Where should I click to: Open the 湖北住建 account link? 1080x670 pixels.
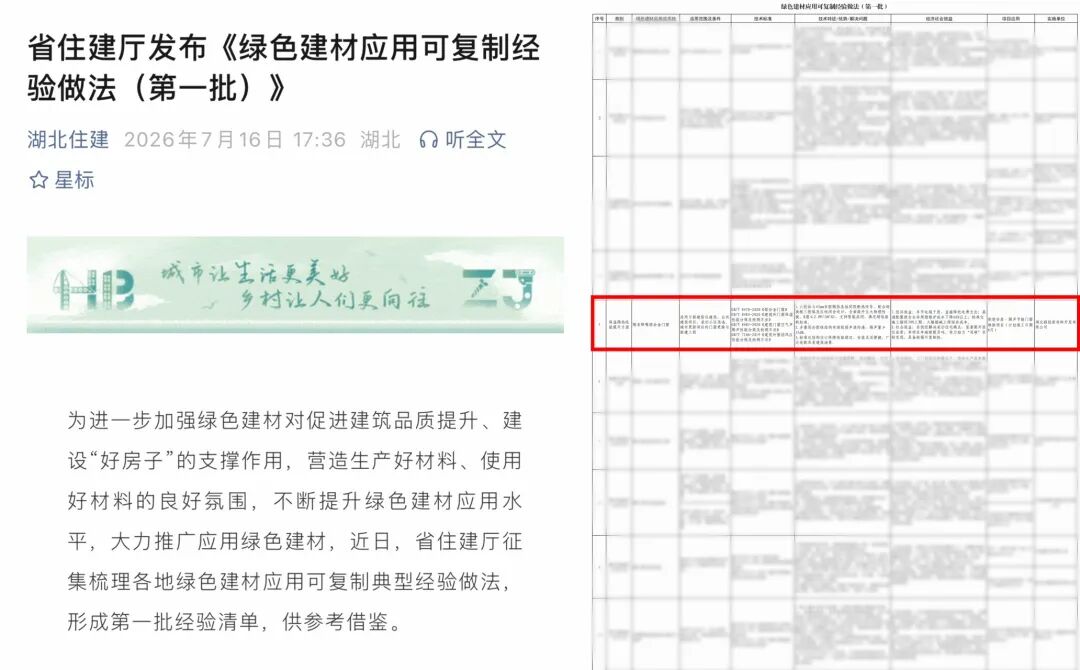click(68, 140)
